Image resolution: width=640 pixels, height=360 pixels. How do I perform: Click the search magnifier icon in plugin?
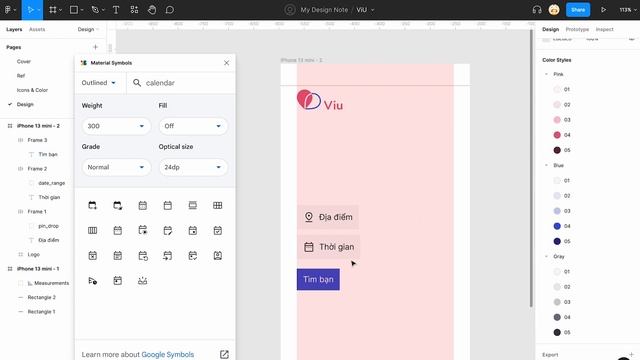click(x=137, y=83)
